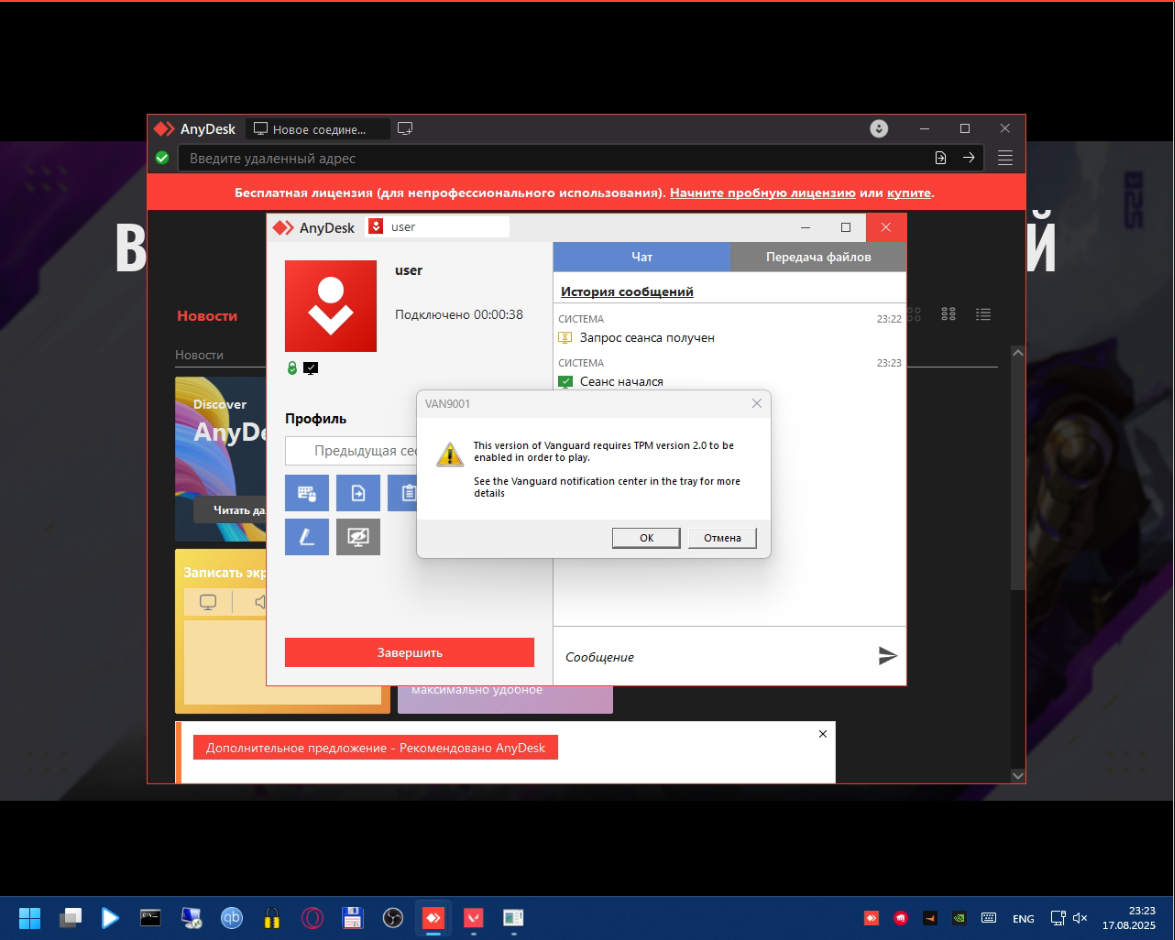1175x940 pixels.
Task: Toggle keyboard and mouse control permission
Action: 306,492
